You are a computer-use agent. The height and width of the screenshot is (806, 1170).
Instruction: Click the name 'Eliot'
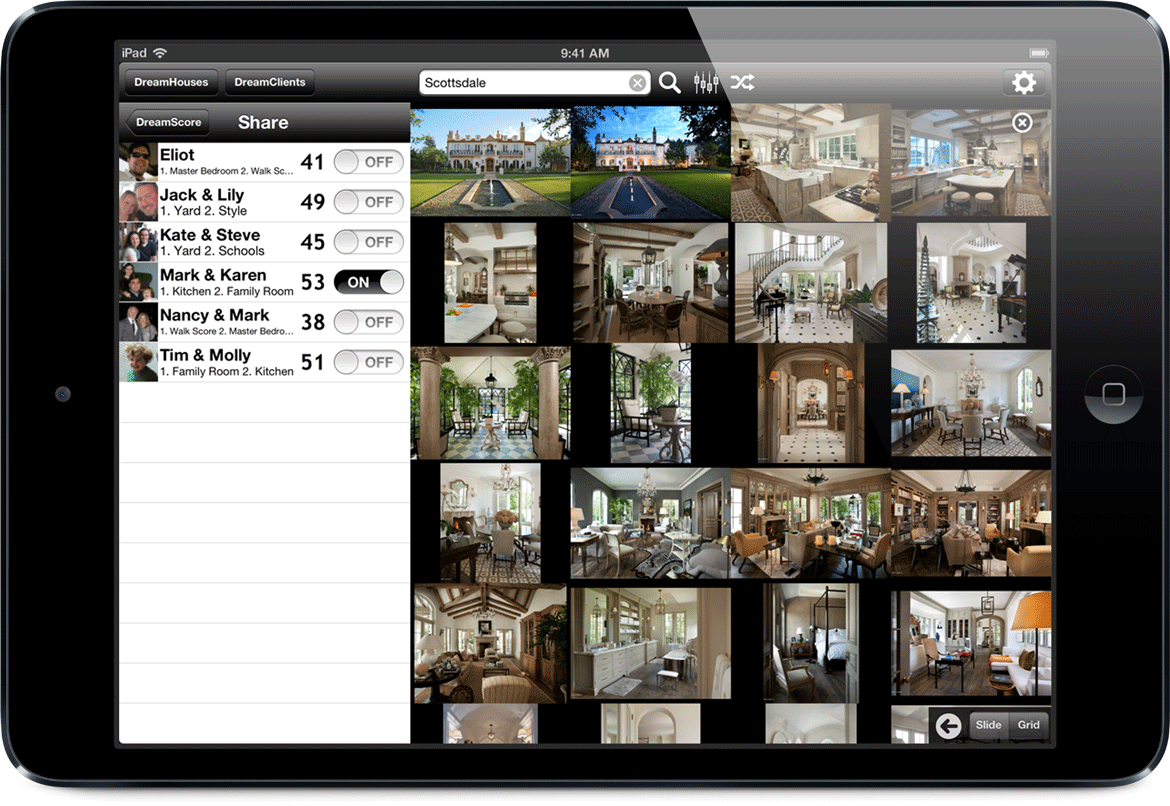[x=177, y=154]
